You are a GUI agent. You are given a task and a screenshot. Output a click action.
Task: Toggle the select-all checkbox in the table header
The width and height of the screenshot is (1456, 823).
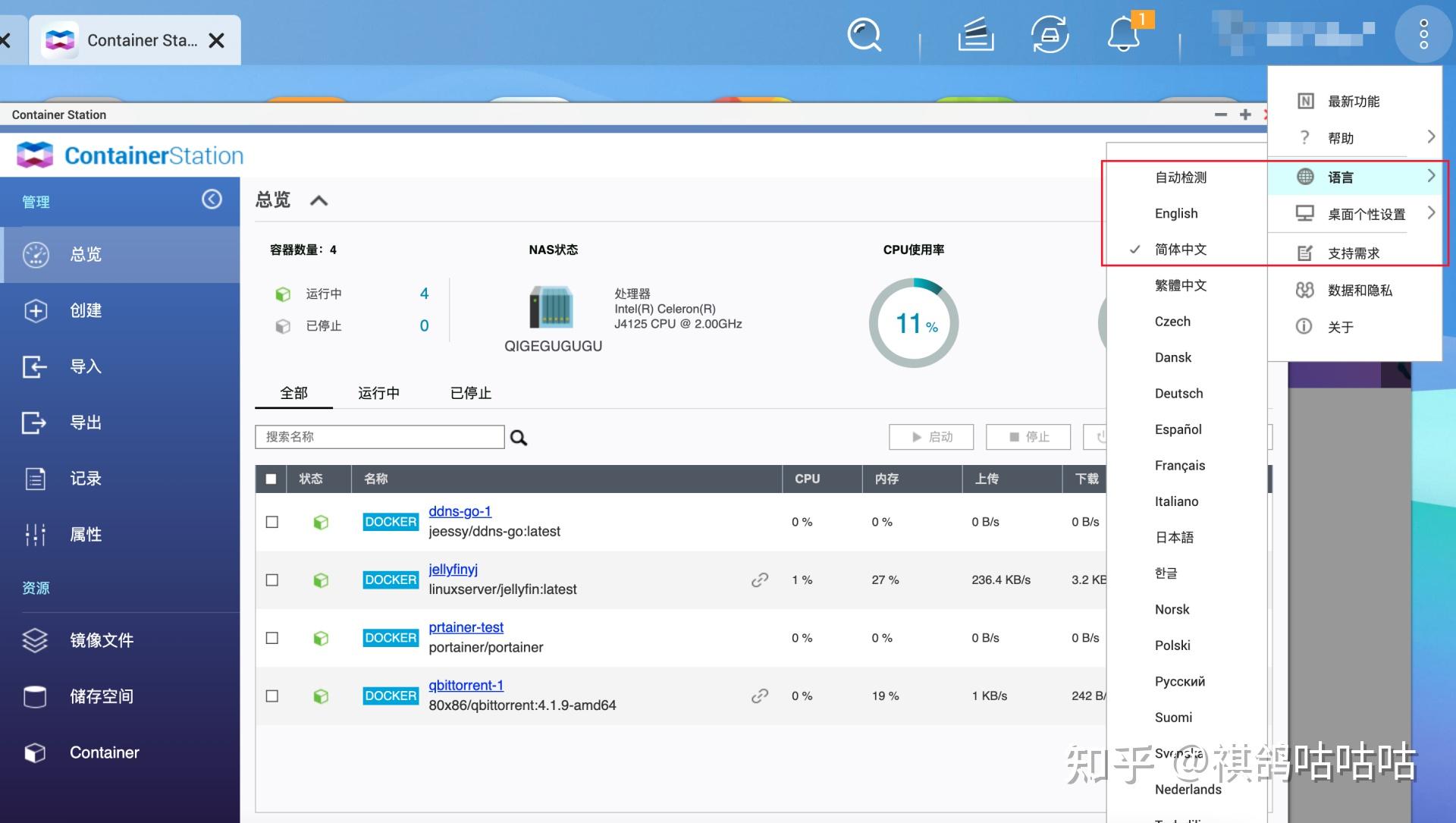click(x=271, y=479)
